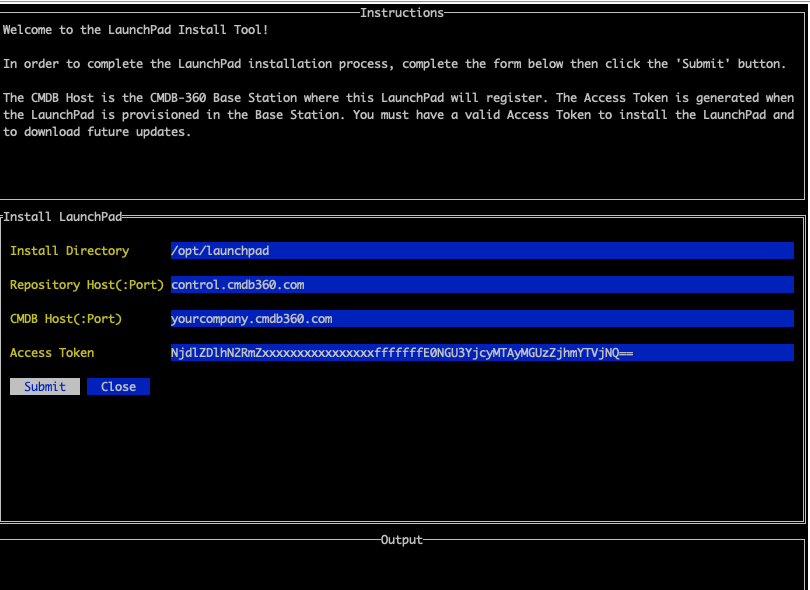Image resolution: width=810 pixels, height=590 pixels.
Task: Click into the Access Token input field
Action: (482, 353)
